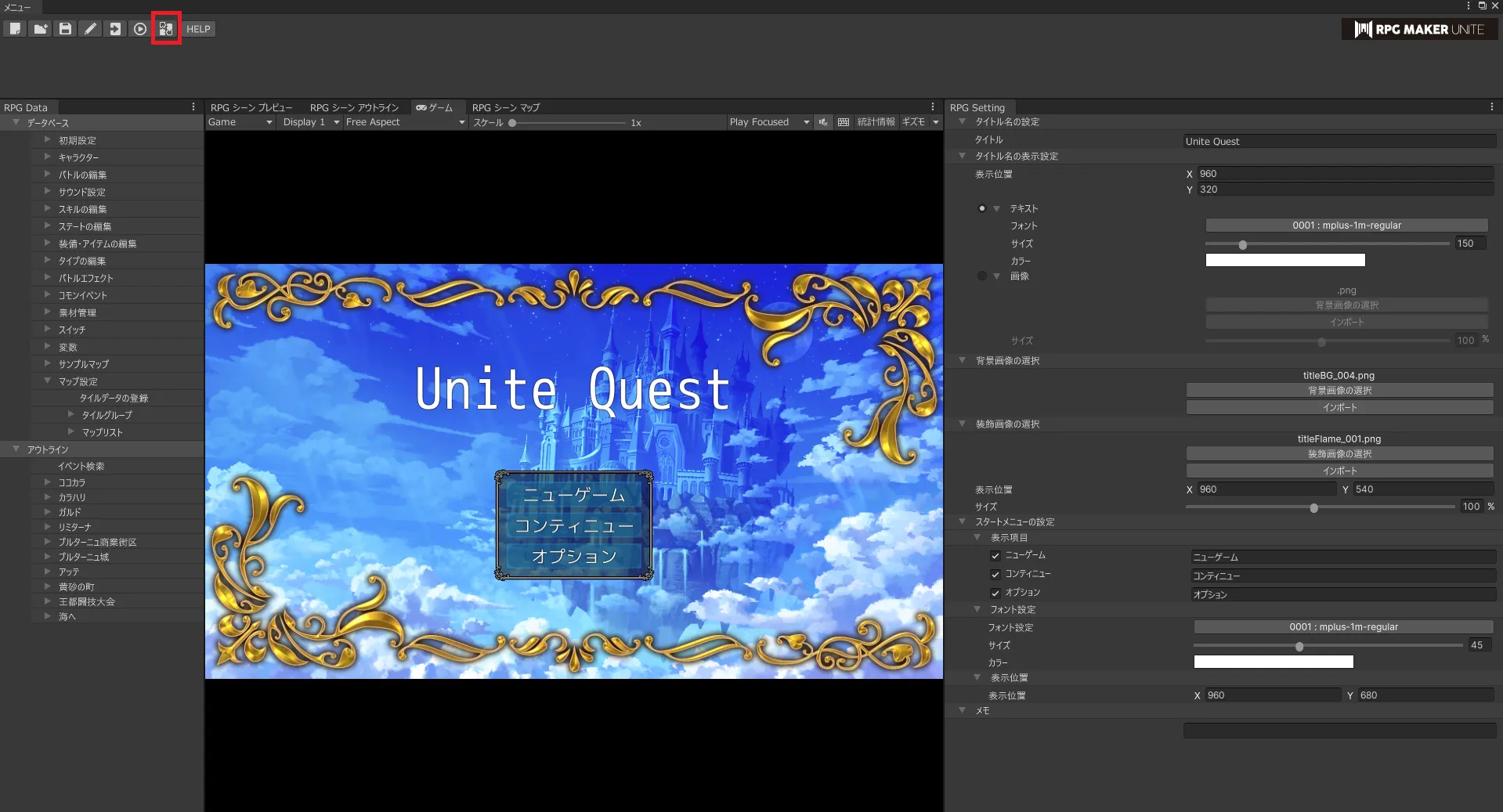Select the 画像 radio button for title
1503x812 pixels.
981,276
